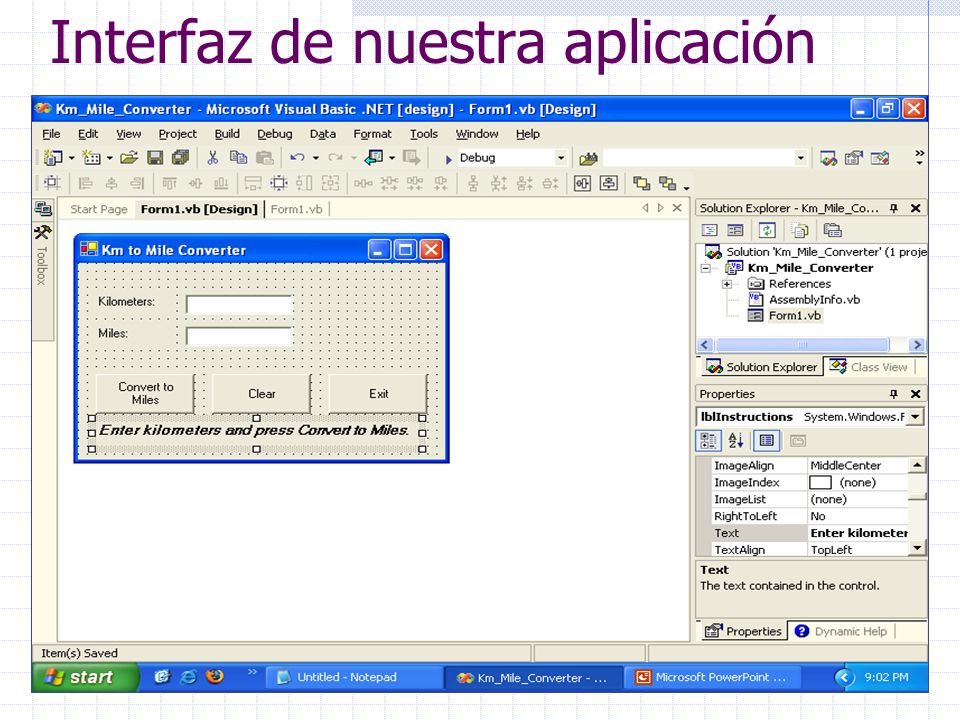This screenshot has width=960, height=720.
Task: Switch to the Start Page tab
Action: tap(99, 209)
